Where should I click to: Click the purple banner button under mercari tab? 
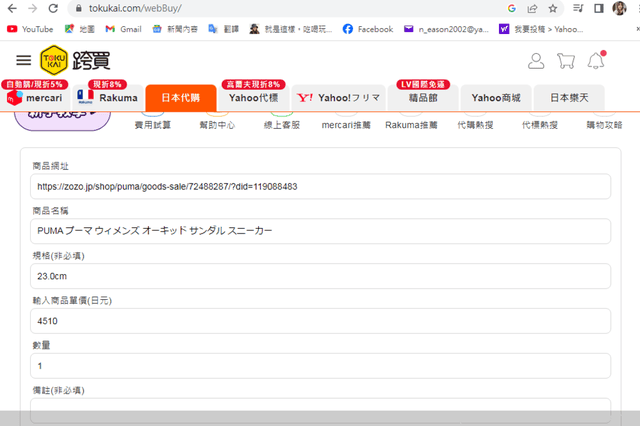(62, 119)
